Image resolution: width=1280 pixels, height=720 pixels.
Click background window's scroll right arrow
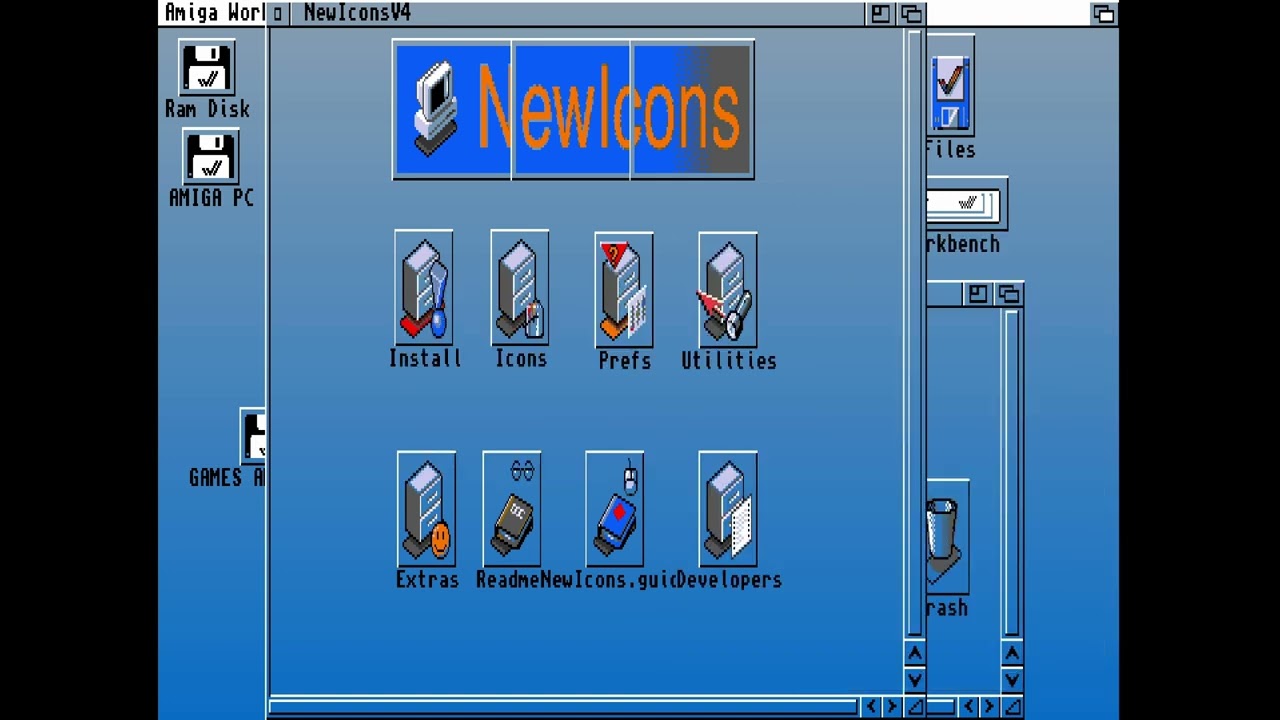989,707
